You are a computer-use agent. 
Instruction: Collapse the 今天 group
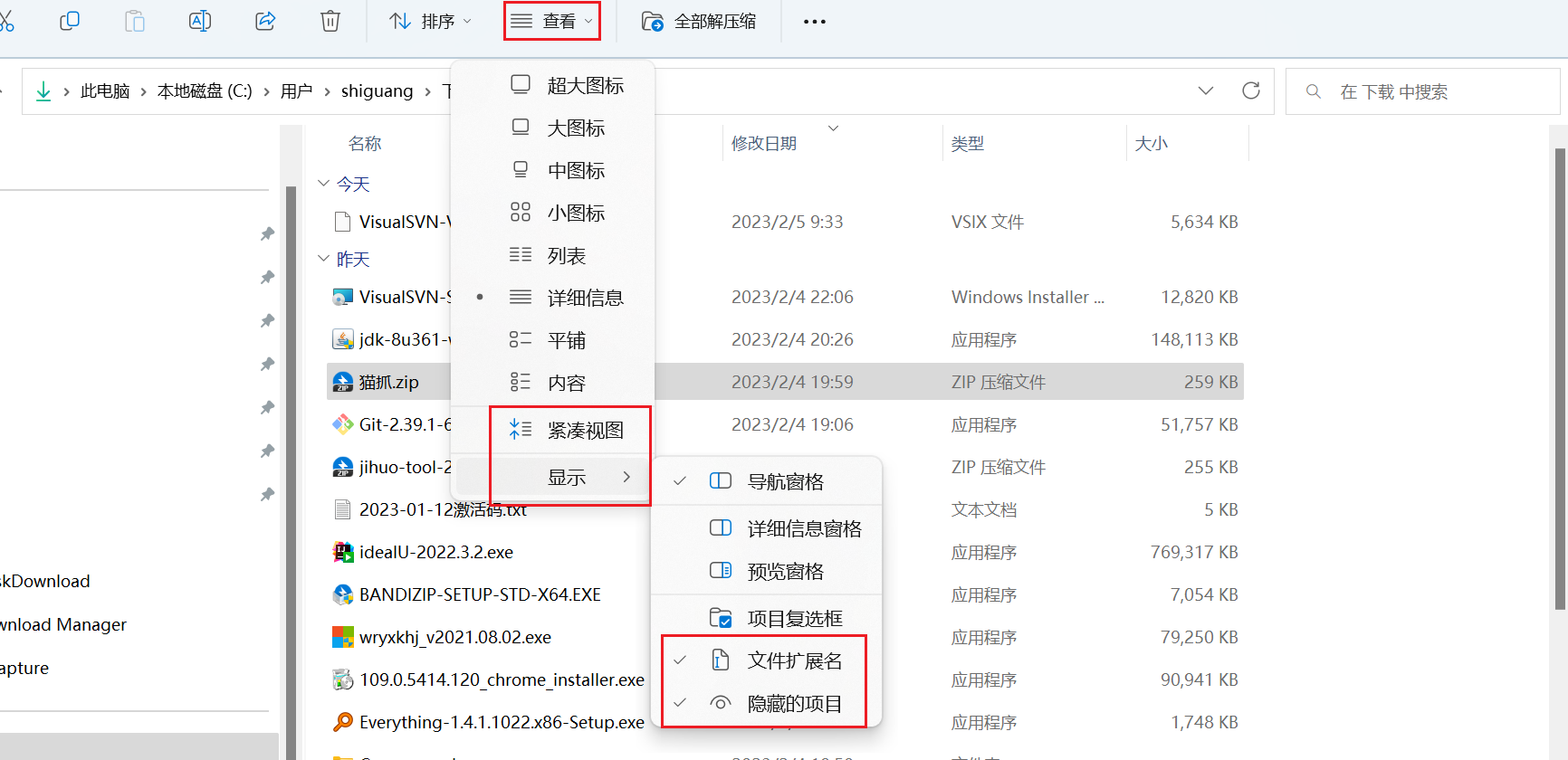(x=324, y=184)
